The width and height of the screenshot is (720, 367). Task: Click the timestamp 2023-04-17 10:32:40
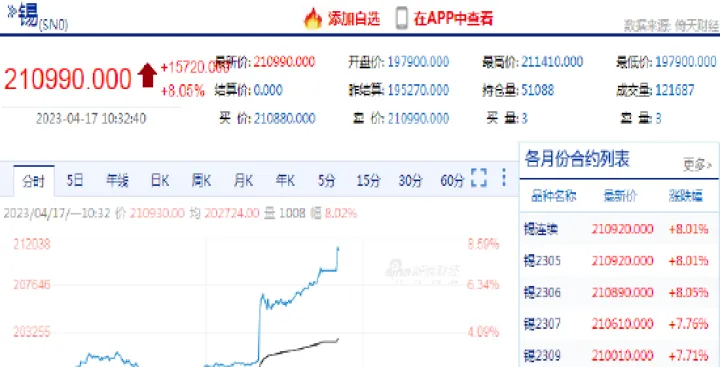[91, 119]
